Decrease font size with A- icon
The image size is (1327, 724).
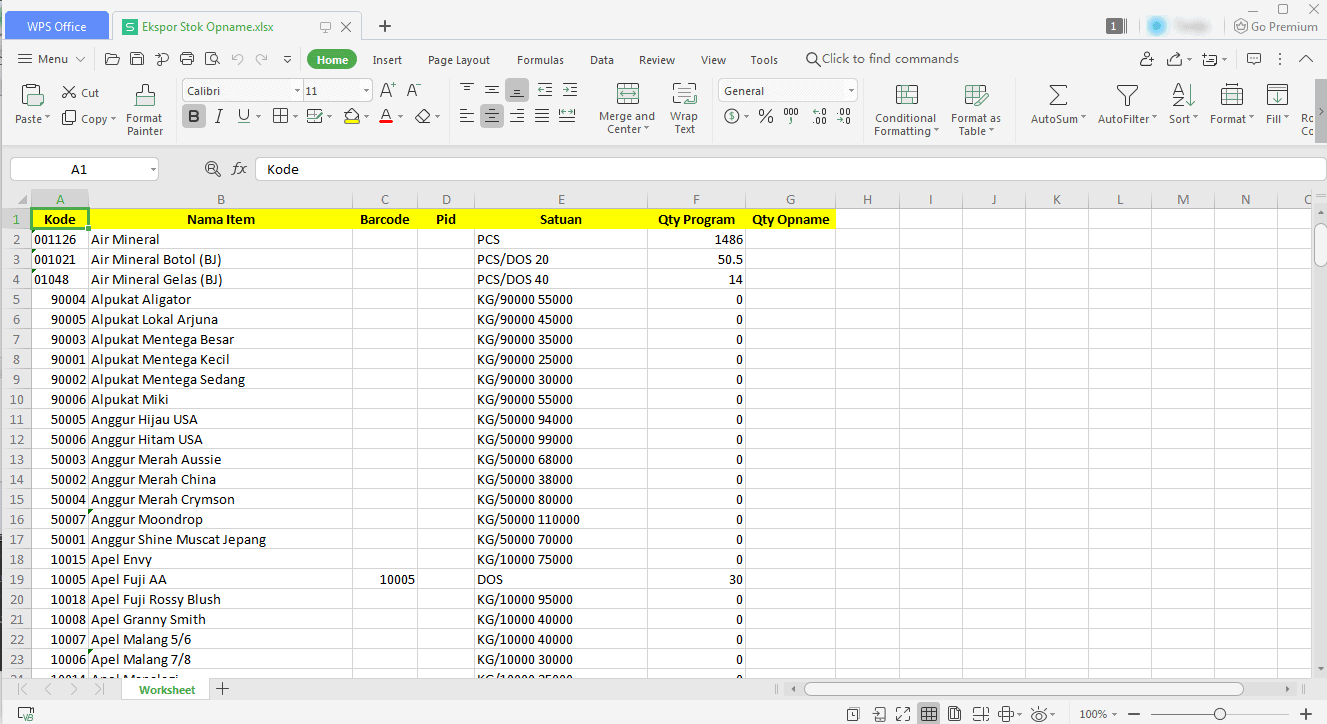(413, 90)
